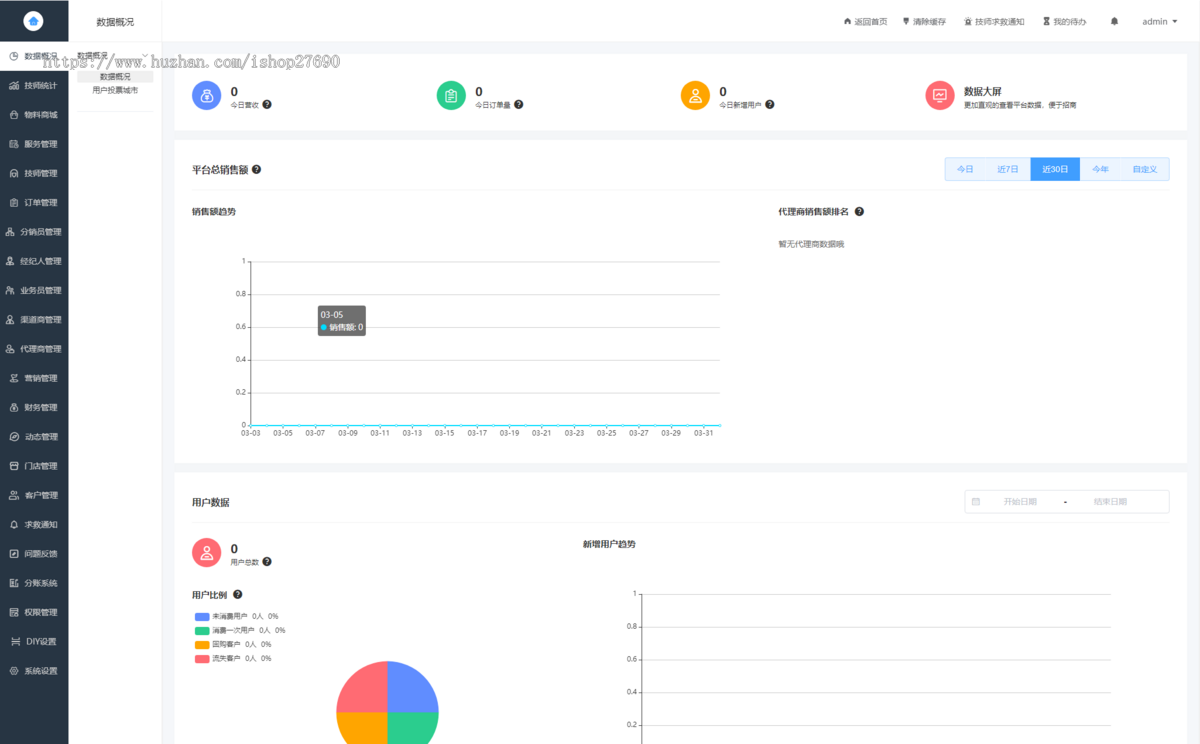The width and height of the screenshot is (1200, 744).
Task: Select the 自定义 time range tab
Action: [1145, 169]
